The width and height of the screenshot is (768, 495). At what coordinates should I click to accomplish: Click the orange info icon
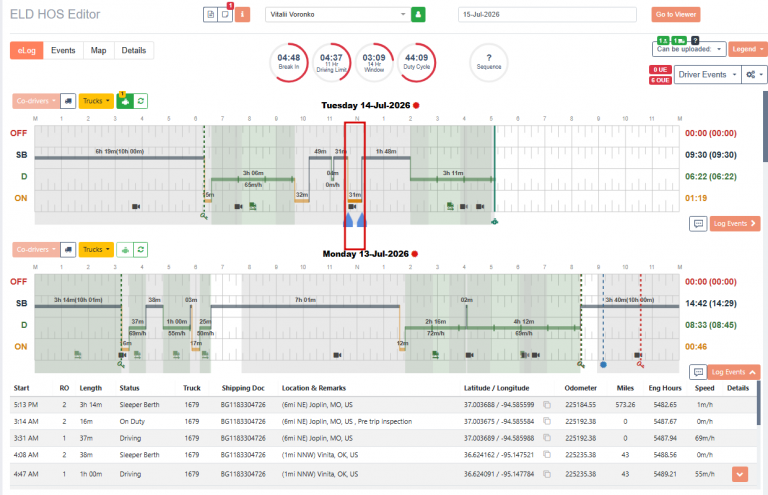click(x=242, y=15)
